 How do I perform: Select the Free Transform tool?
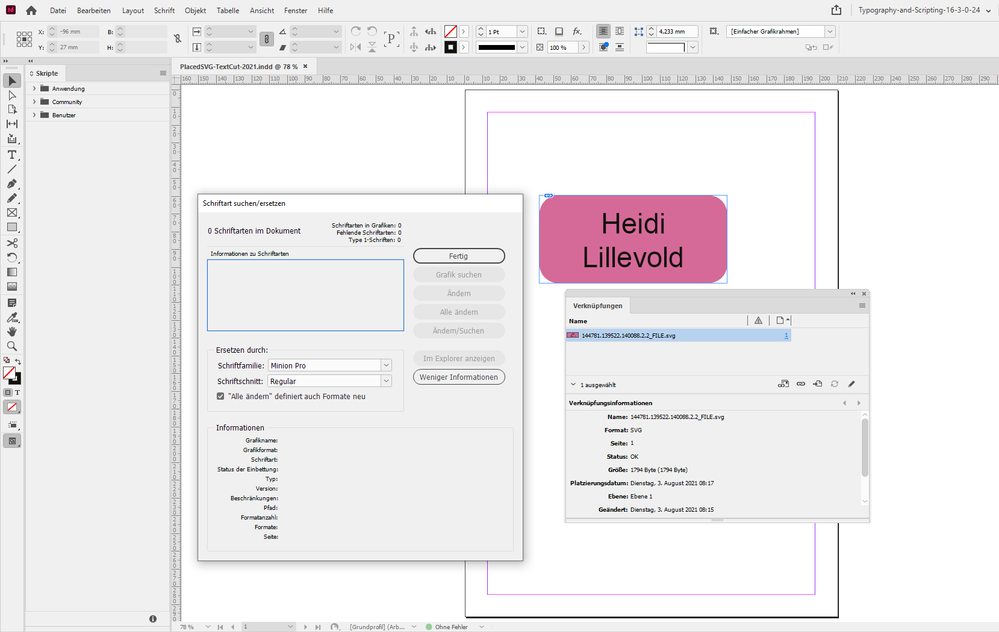(12, 258)
